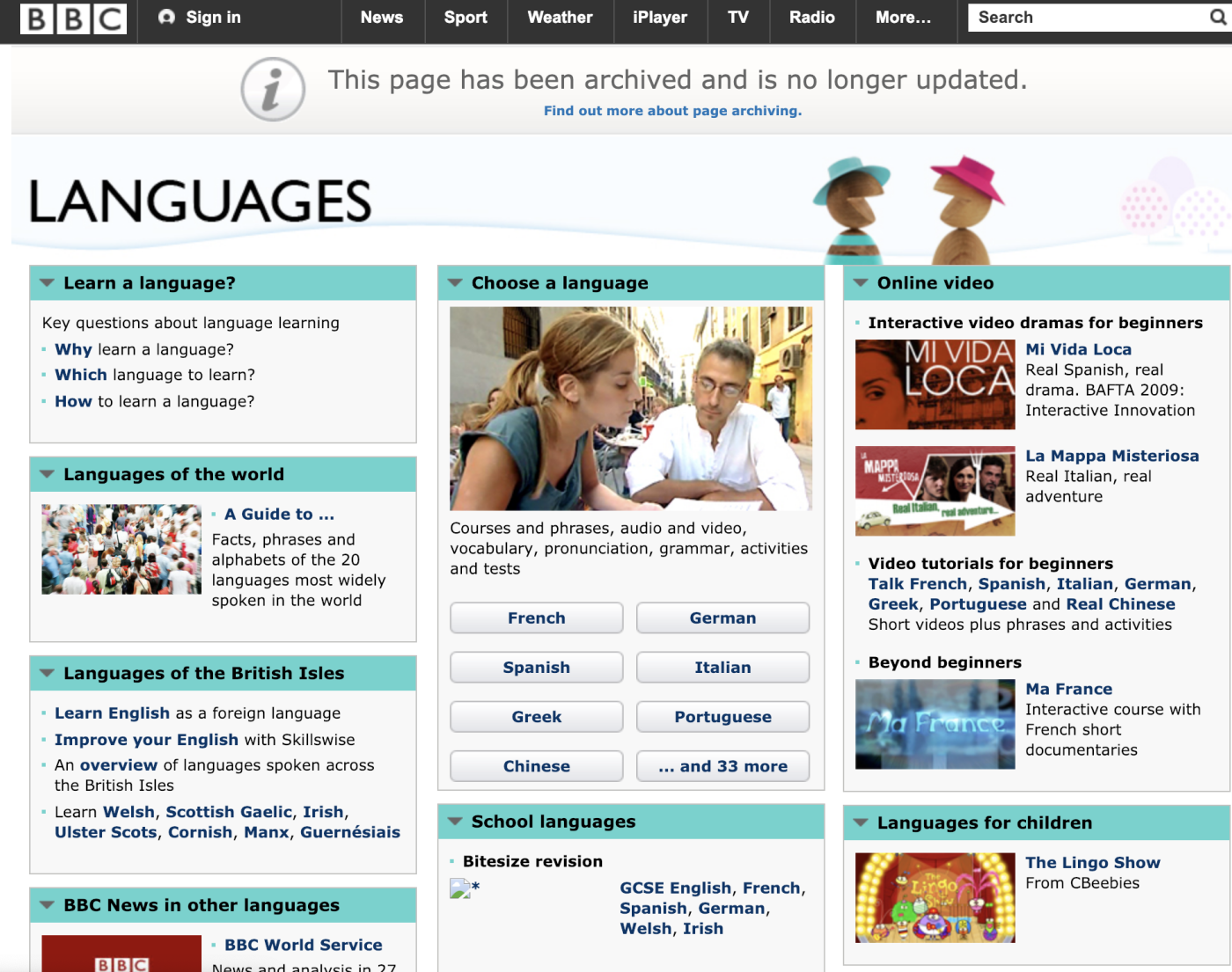This screenshot has height=972, width=1232.
Task: Select the Chinese language button
Action: tap(537, 766)
